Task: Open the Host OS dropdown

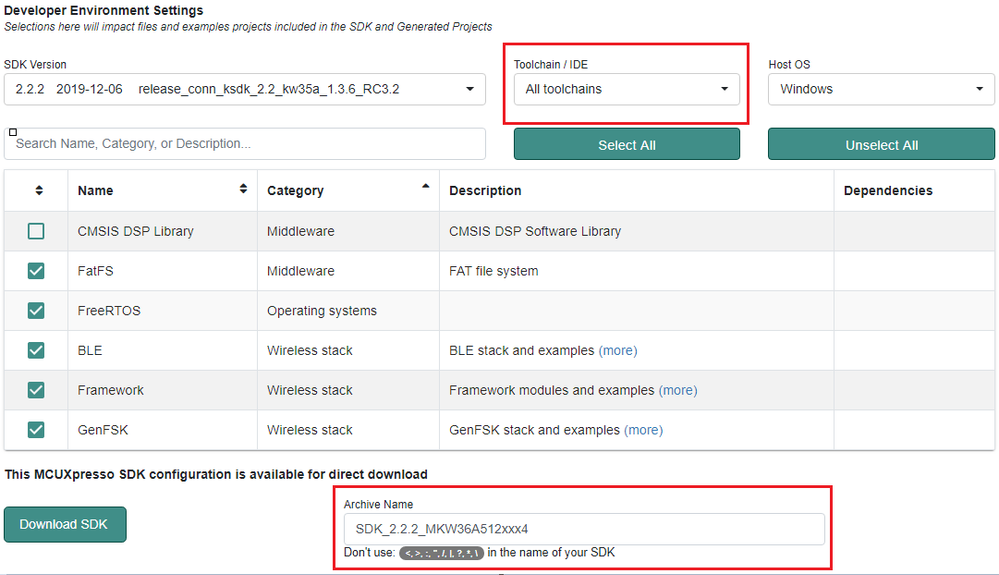Action: tap(881, 89)
